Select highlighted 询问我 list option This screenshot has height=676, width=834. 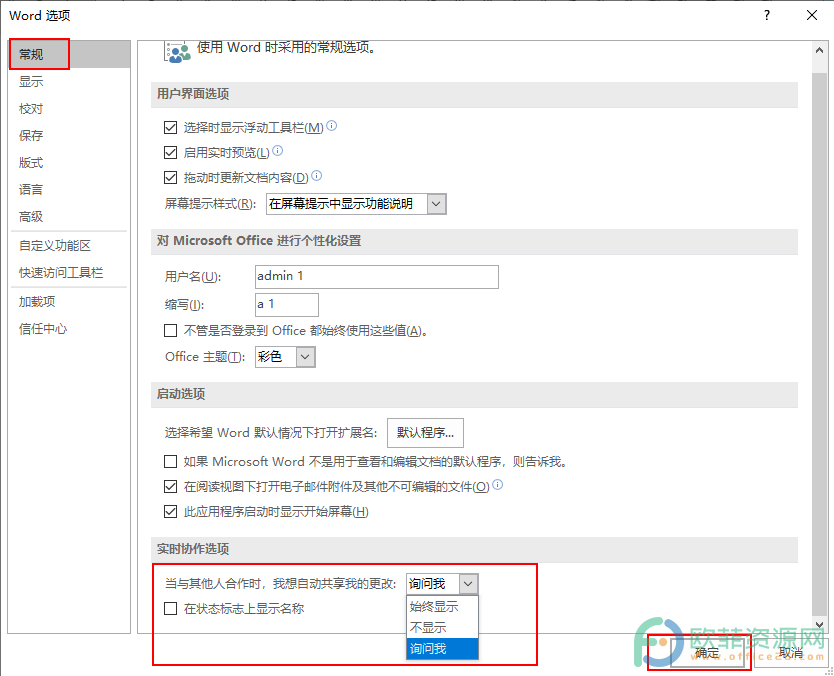tap(442, 648)
